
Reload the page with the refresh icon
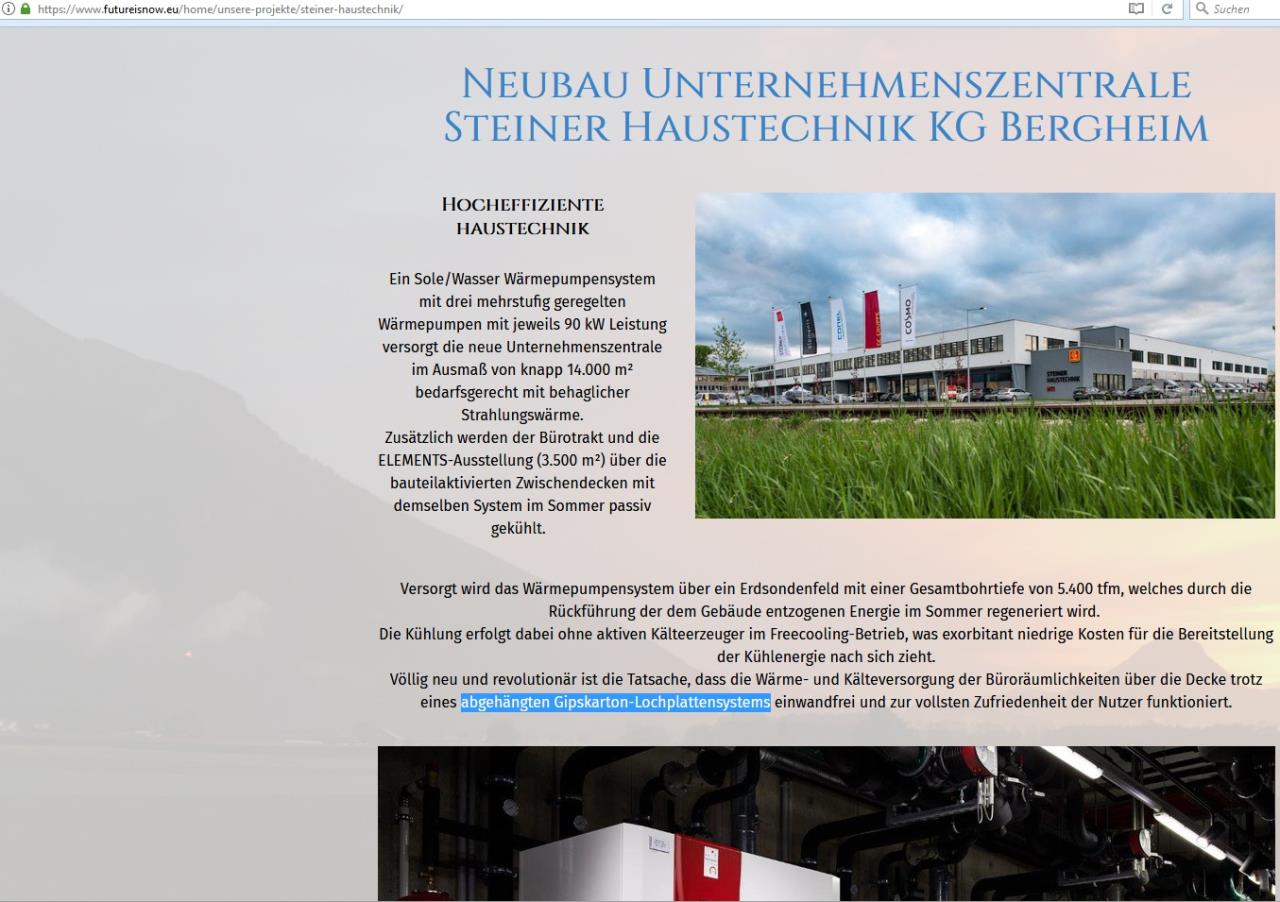(x=1167, y=9)
